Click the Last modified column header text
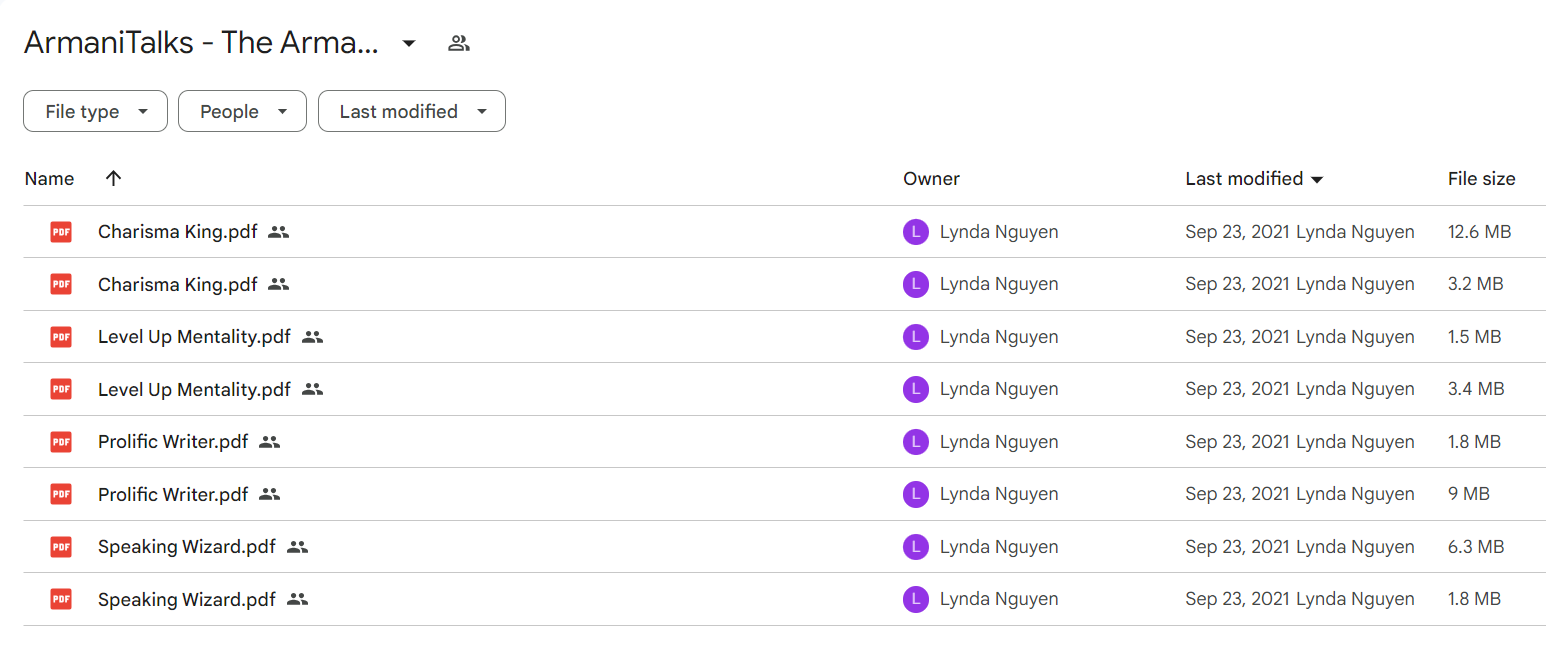This screenshot has height=656, width=1546. [1244, 179]
